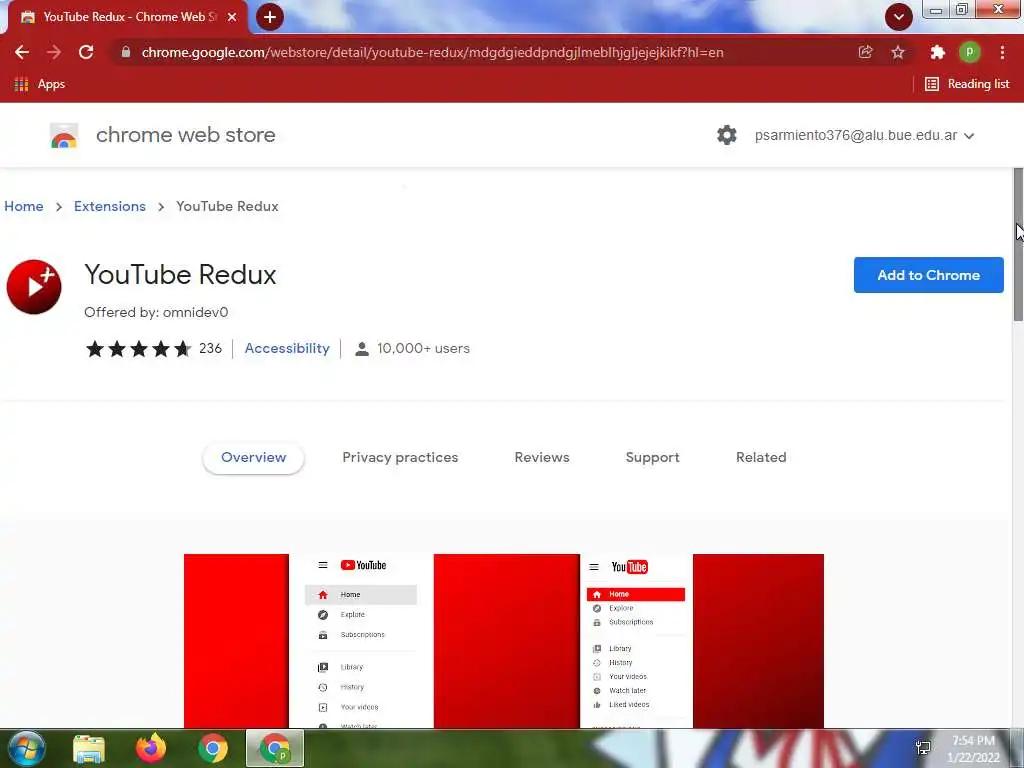This screenshot has width=1024, height=768.
Task: Open Chrome taskbar icon without profile badge
Action: tap(213, 748)
